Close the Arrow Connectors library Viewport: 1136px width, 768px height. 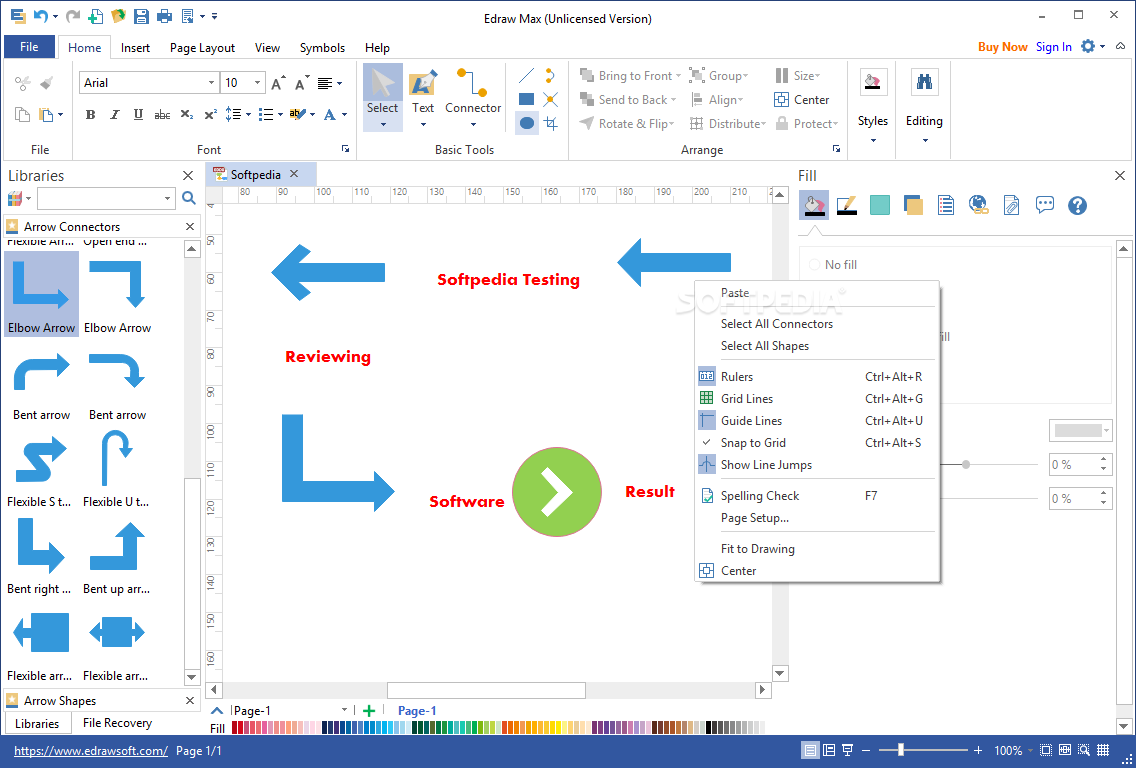(190, 227)
